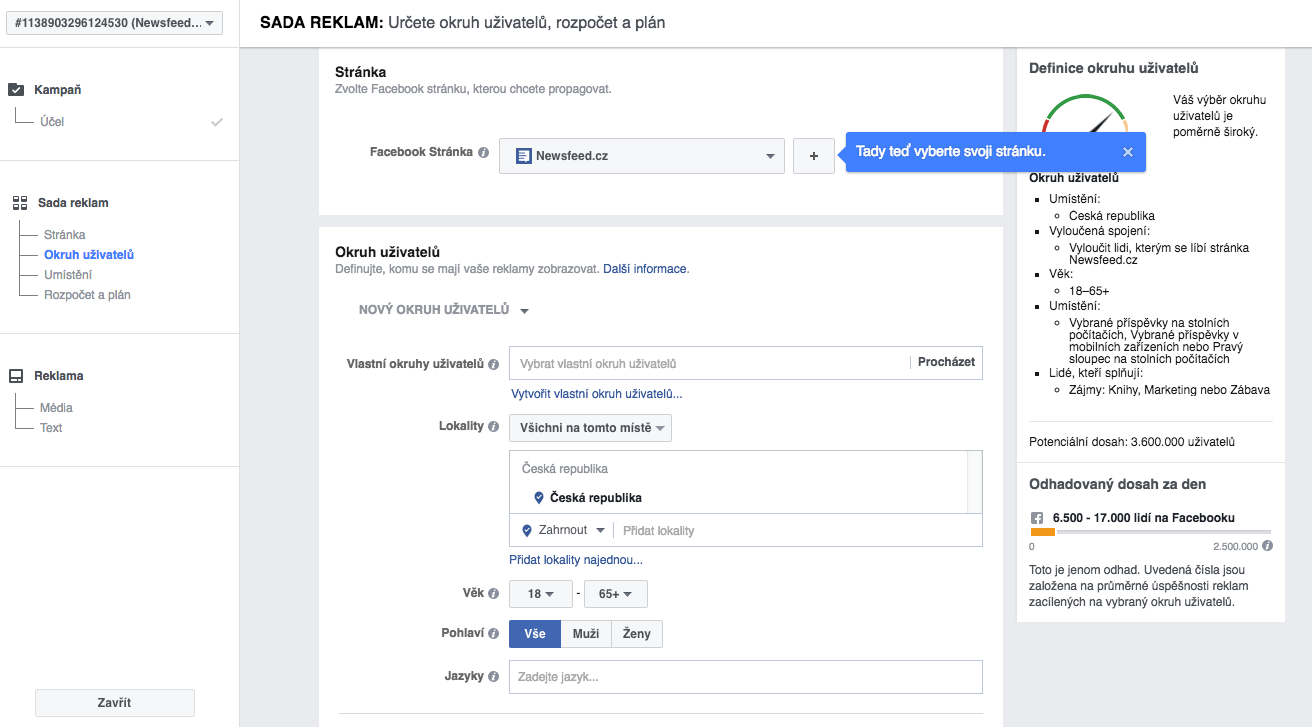Click info icon next to Vlastní okruhy uživatelů
The width and height of the screenshot is (1312, 727).
[493, 364]
